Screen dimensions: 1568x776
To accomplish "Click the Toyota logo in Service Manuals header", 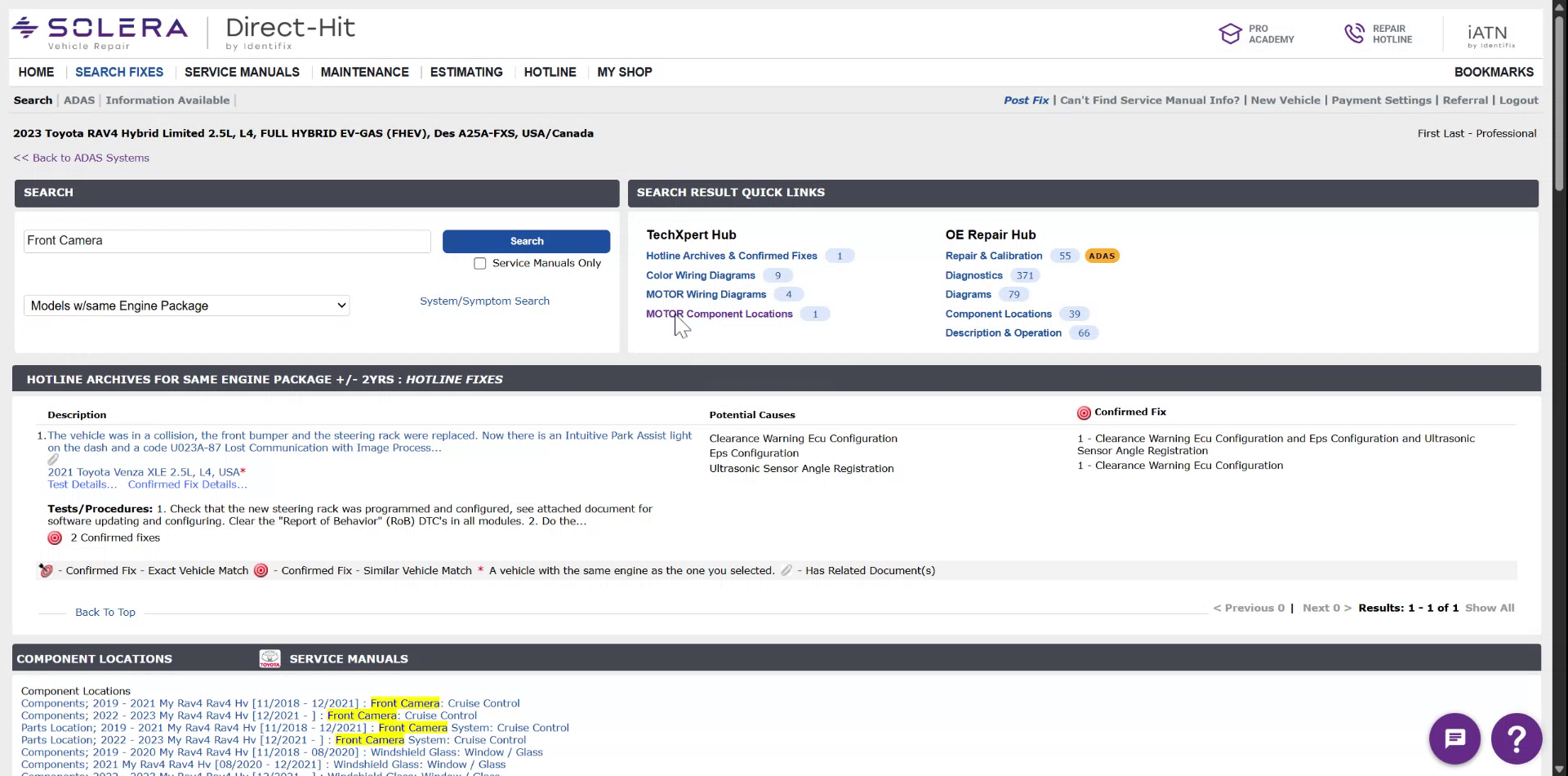I will [270, 658].
